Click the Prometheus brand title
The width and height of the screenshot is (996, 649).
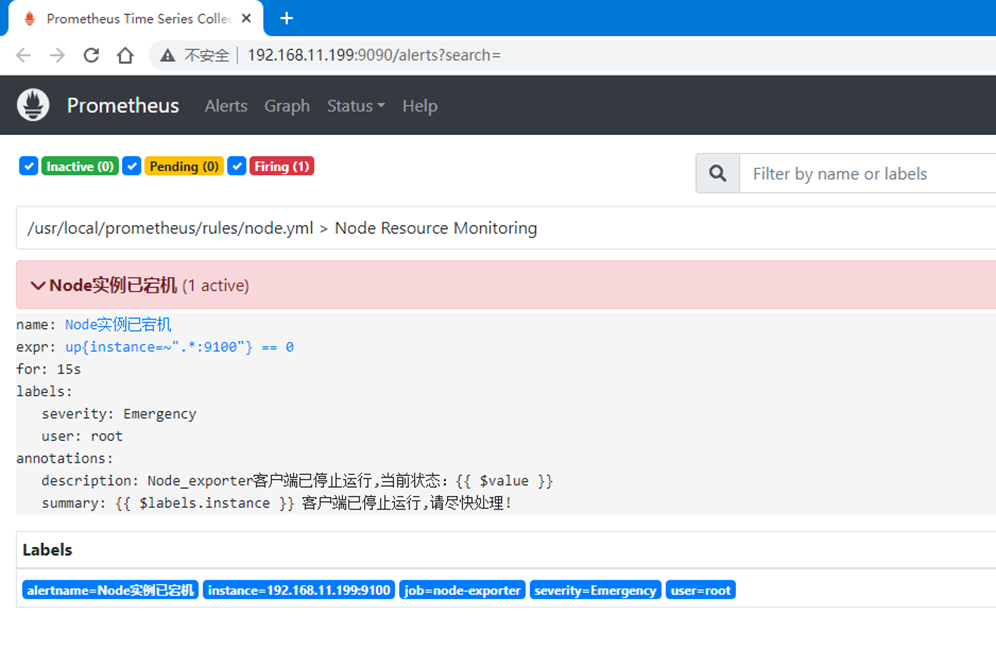[123, 105]
